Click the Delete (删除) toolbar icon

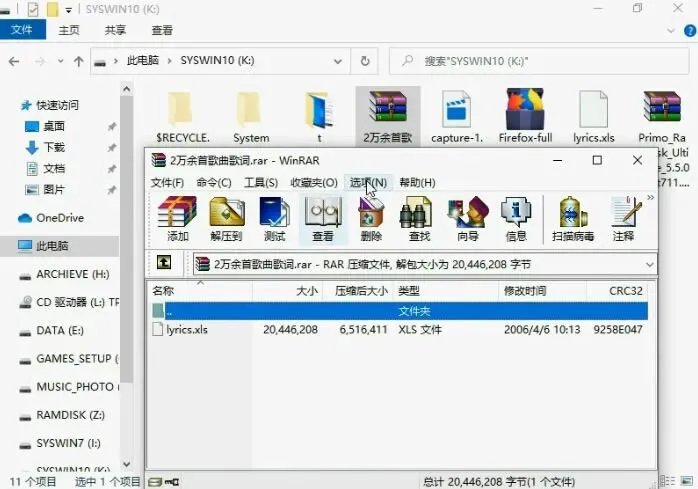[371, 220]
